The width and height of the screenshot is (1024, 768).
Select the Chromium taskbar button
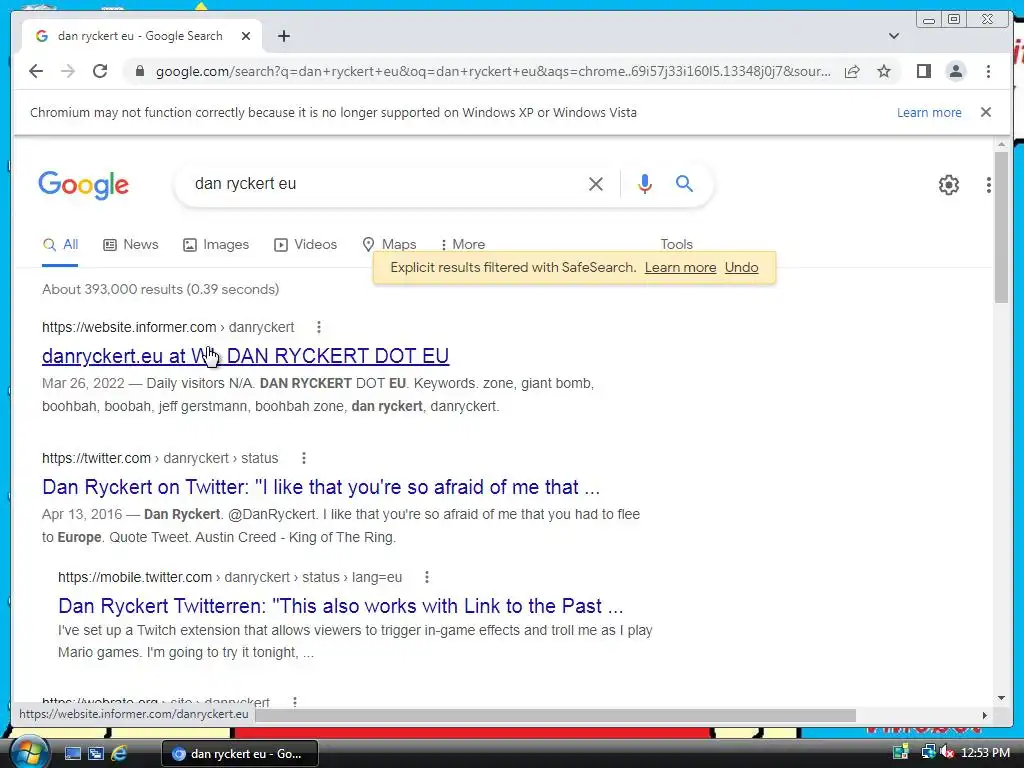click(239, 754)
